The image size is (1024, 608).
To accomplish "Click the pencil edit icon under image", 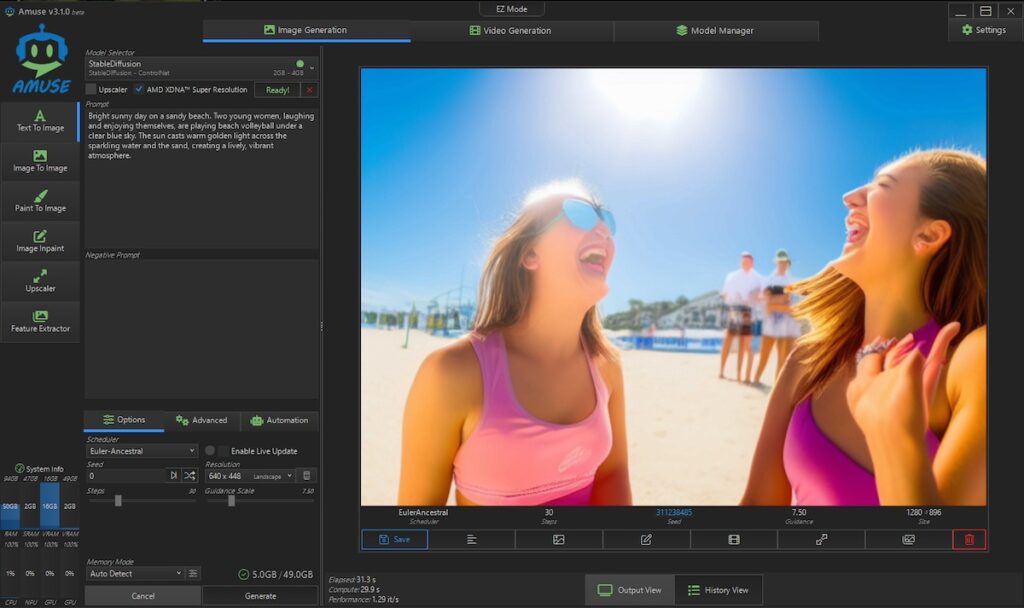I will pos(646,540).
